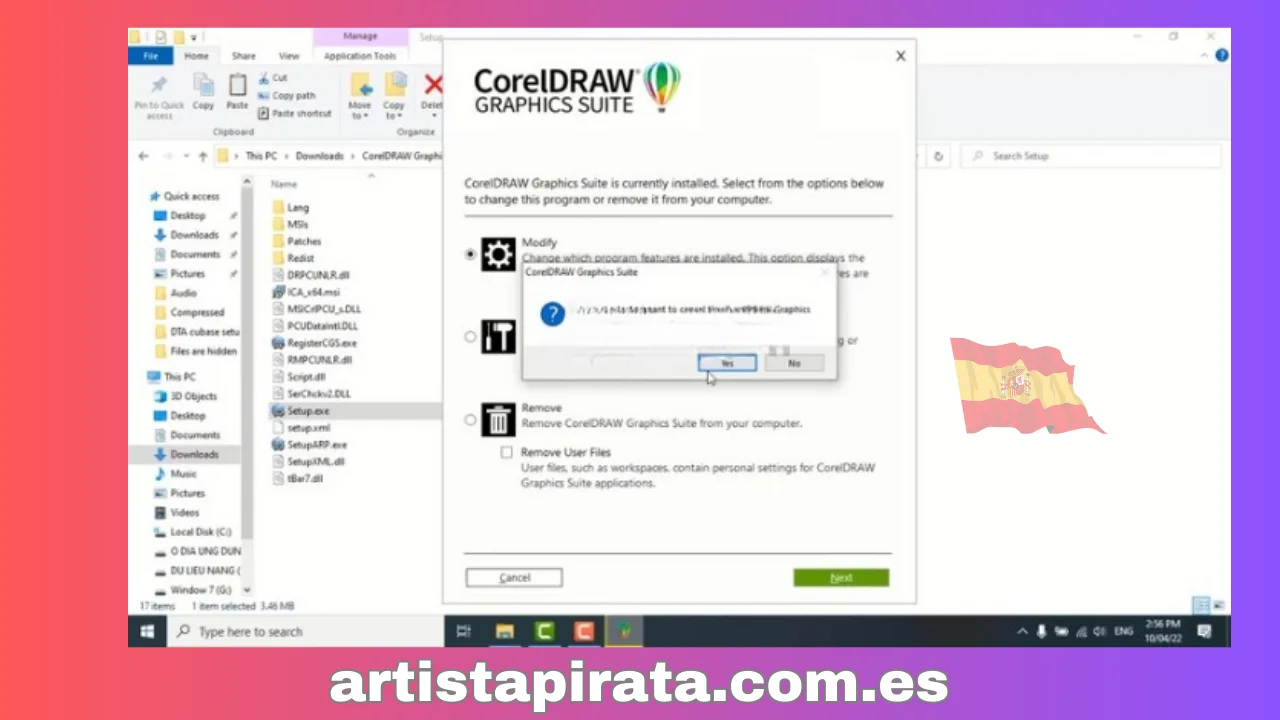Click Cancel in the CorelDRAW setup window
This screenshot has height=720, width=1280.
[x=514, y=578]
